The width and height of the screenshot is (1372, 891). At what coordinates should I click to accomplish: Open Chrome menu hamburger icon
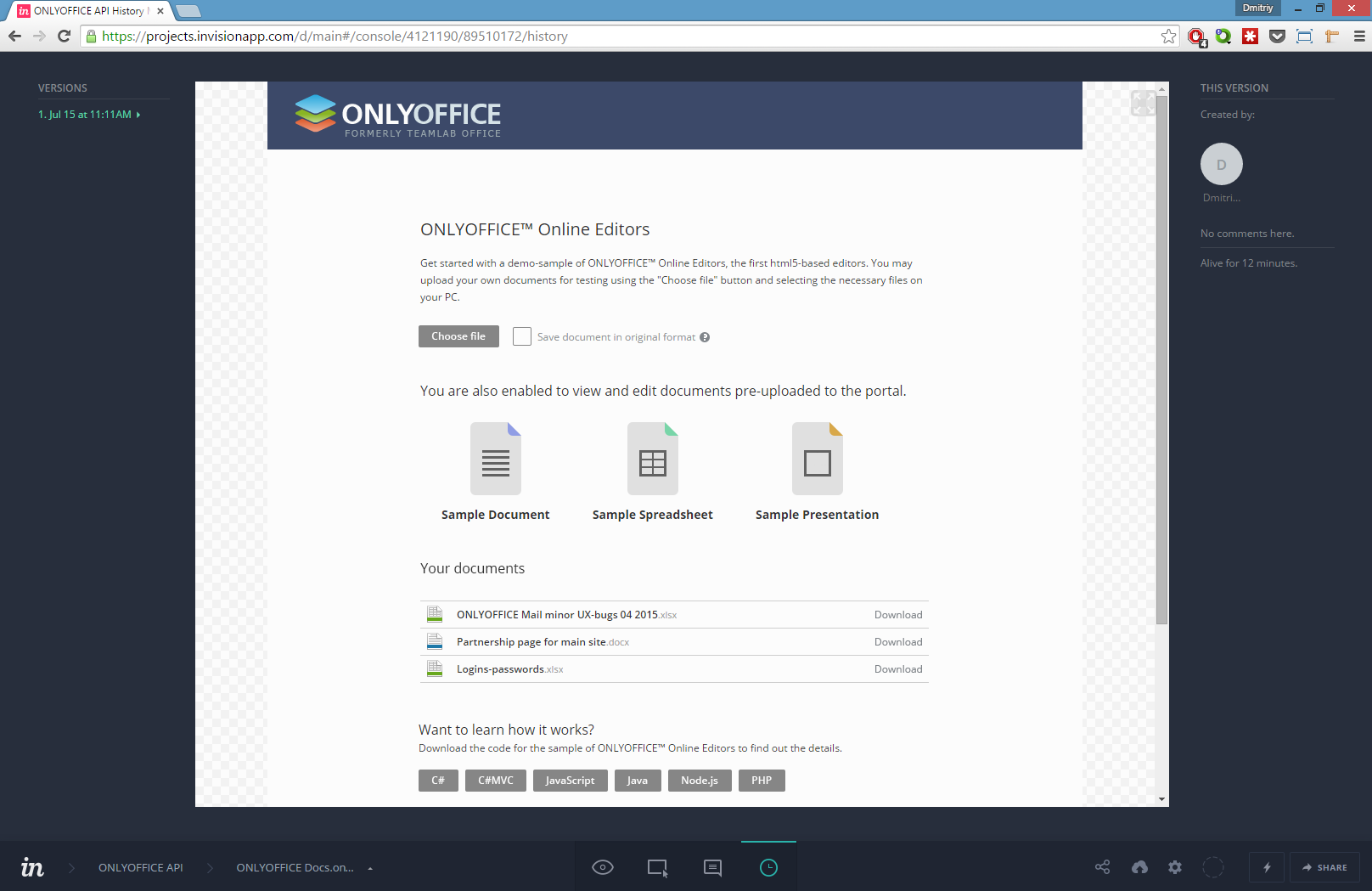[x=1359, y=37]
